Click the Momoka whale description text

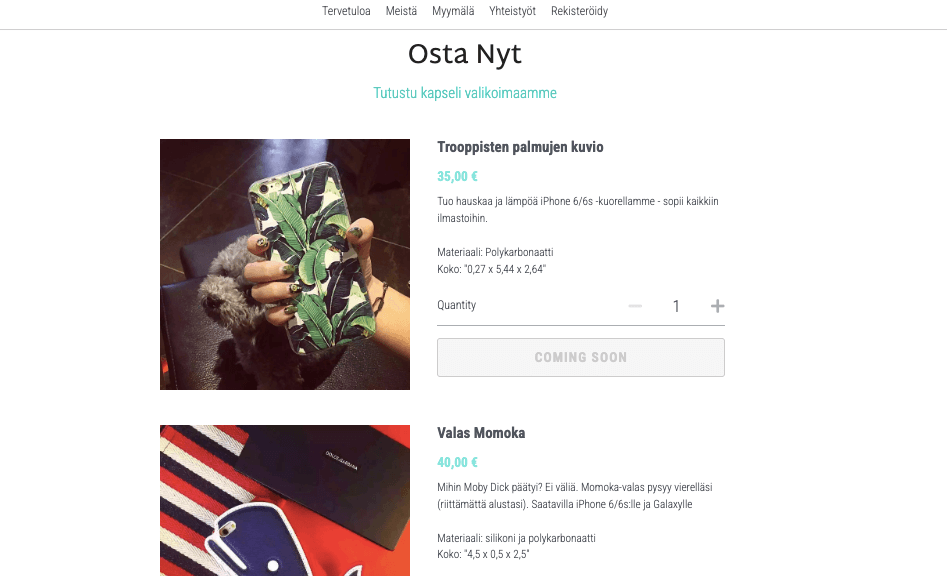click(x=581, y=495)
